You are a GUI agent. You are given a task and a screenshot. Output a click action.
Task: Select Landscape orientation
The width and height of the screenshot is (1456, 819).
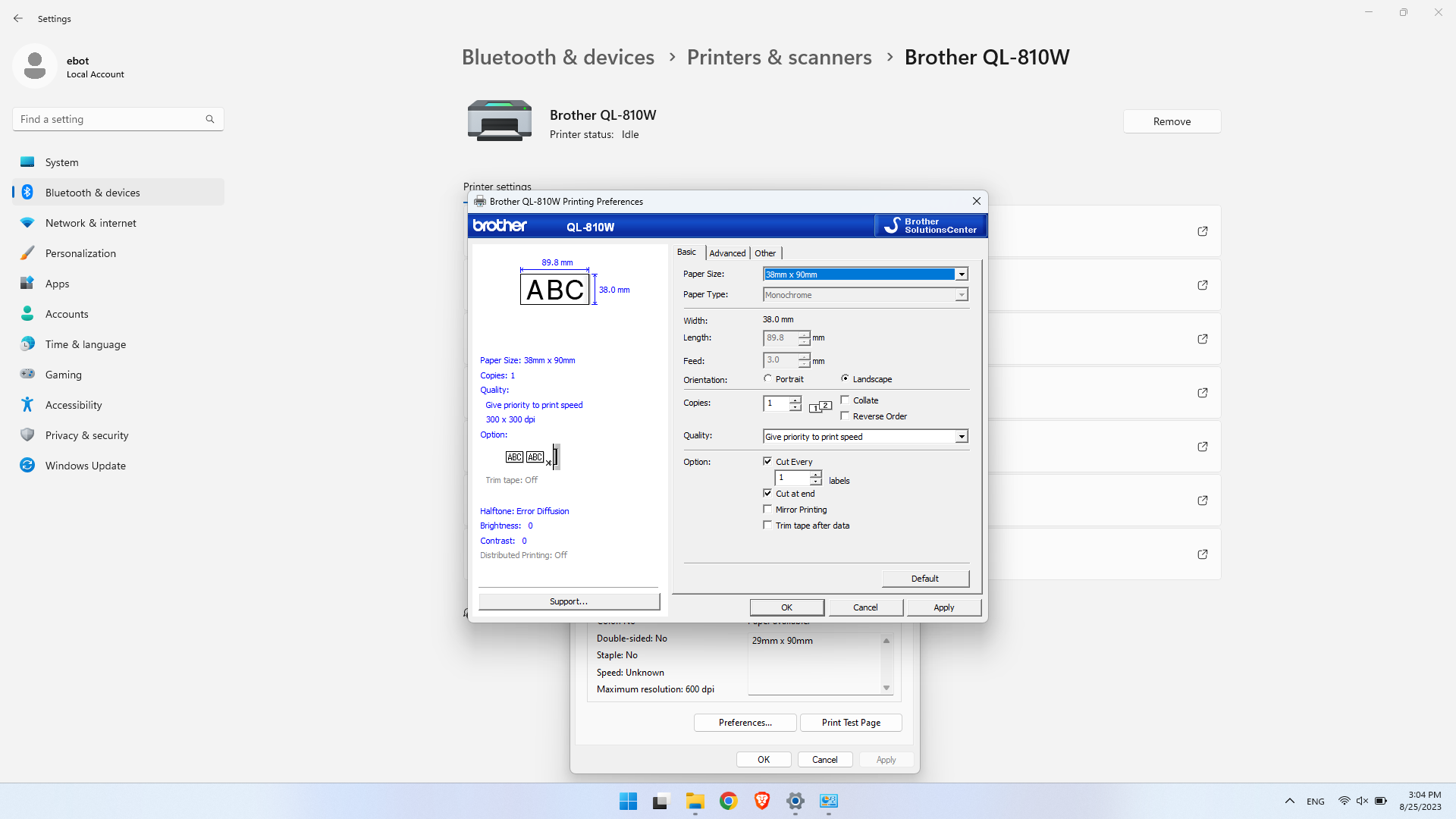click(845, 378)
